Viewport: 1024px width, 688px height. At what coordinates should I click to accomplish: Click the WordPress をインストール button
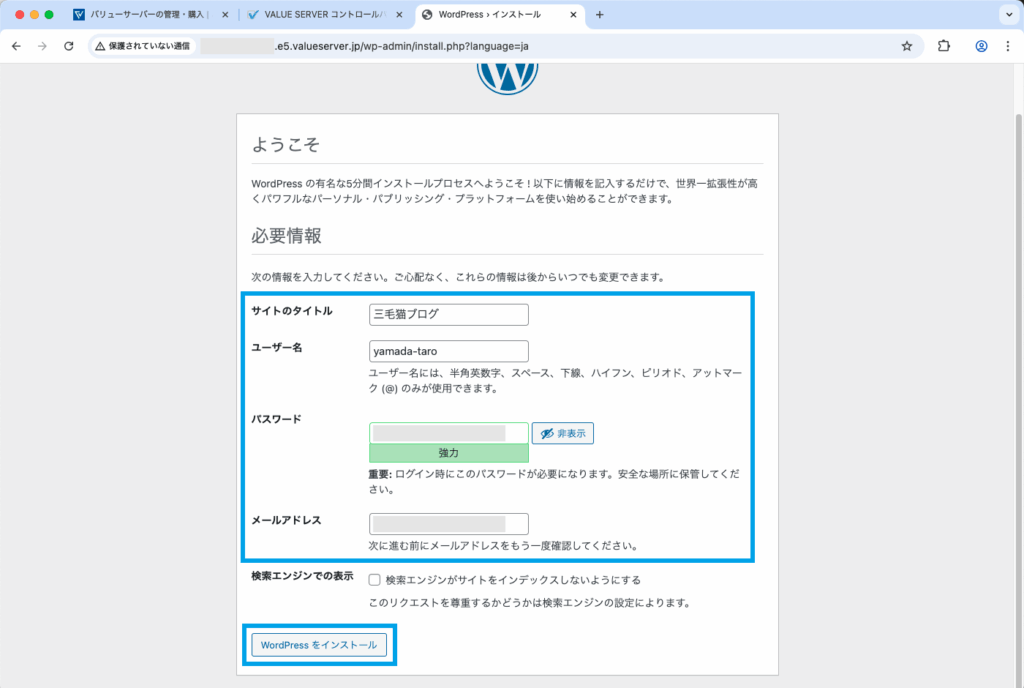[x=319, y=645]
